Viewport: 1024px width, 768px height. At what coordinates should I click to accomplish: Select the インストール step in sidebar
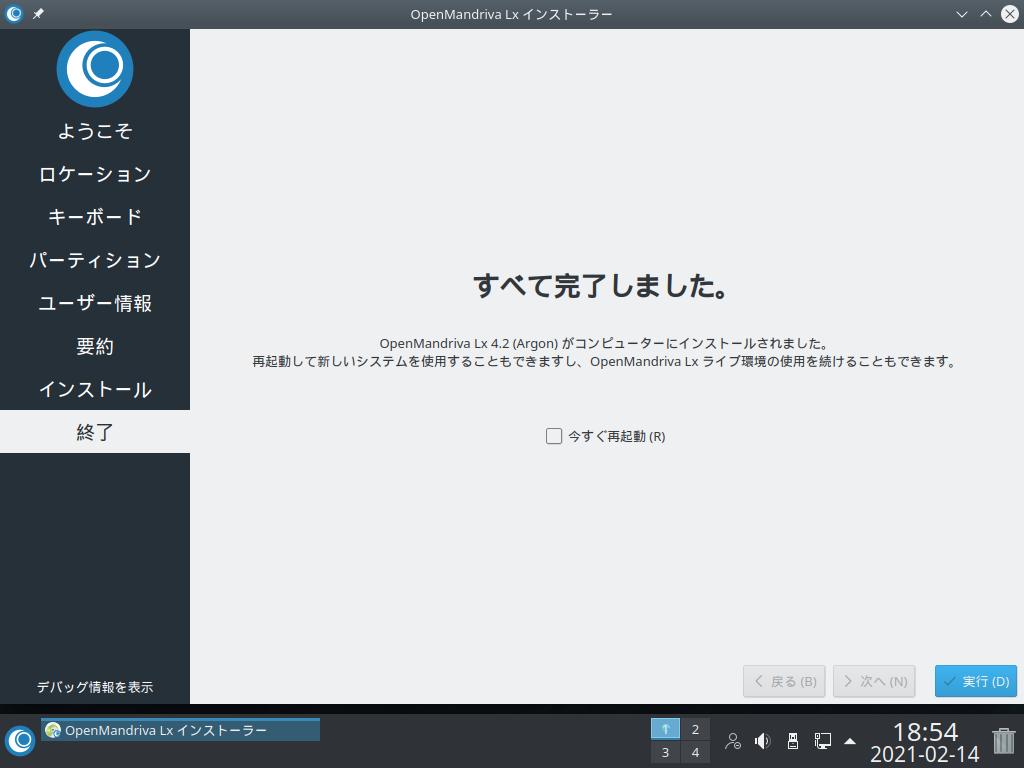pyautogui.click(x=95, y=389)
